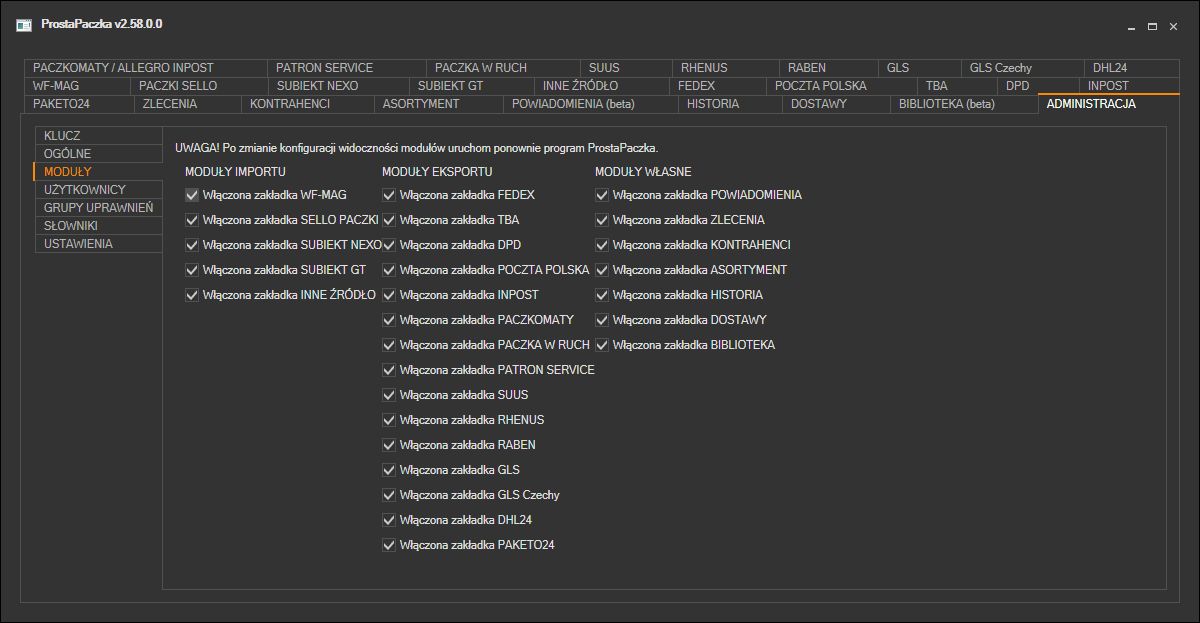The height and width of the screenshot is (623, 1200).
Task: Switch to the GLS tab
Action: coord(920,68)
